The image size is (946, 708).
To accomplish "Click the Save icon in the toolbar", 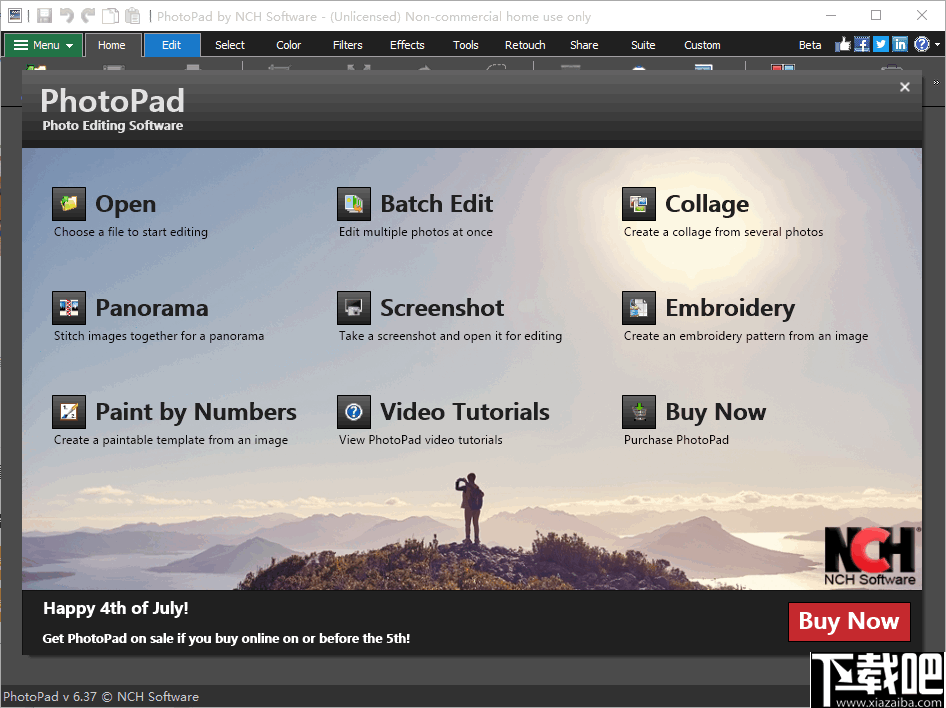I will pos(43,15).
